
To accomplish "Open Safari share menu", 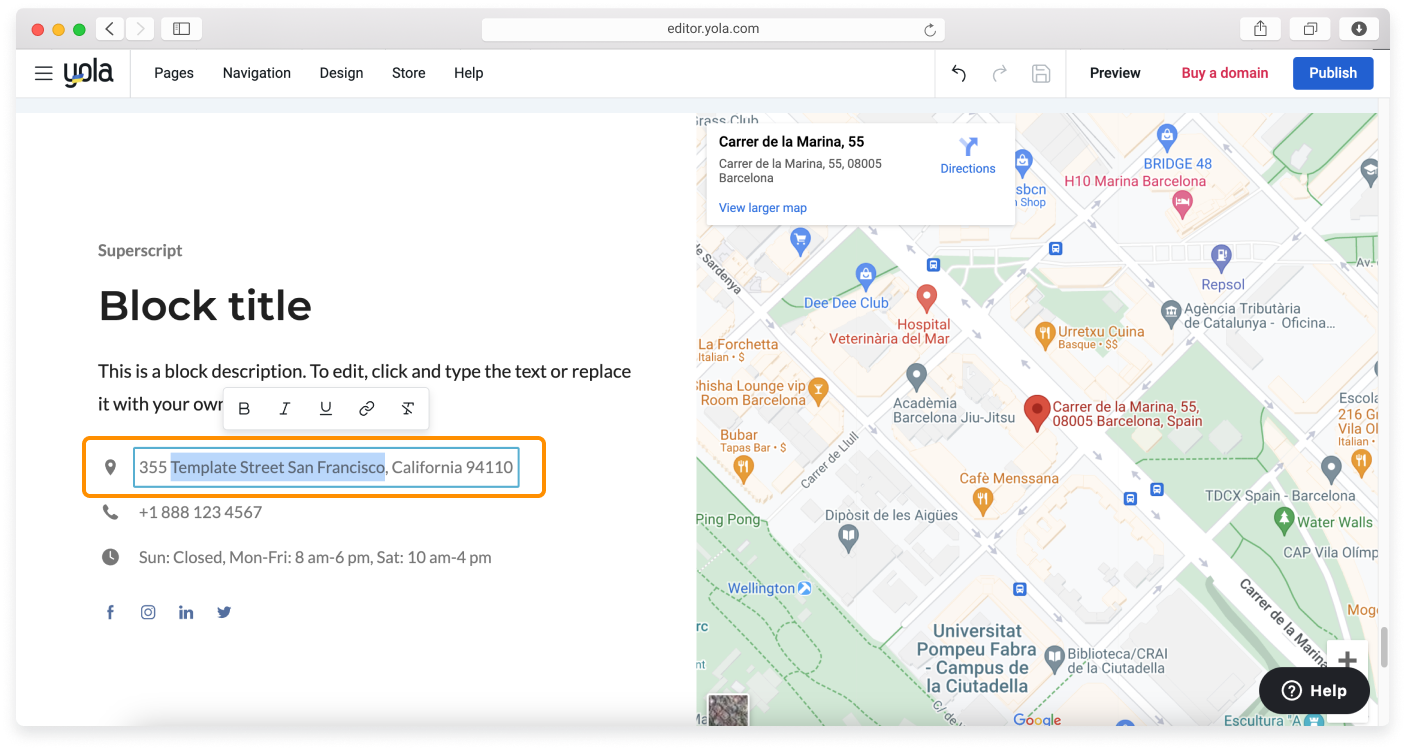I will (1260, 29).
